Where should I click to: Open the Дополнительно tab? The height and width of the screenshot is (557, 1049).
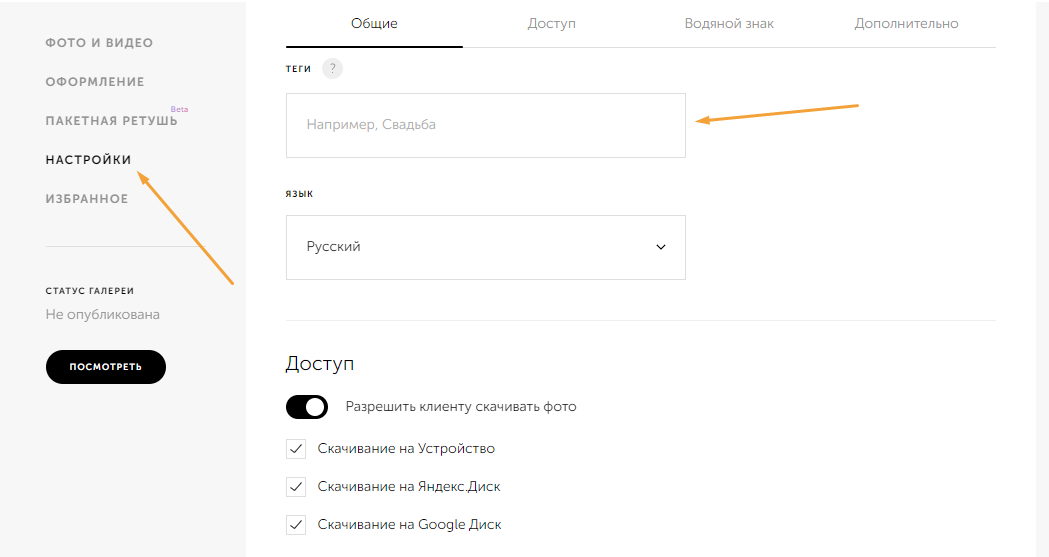[x=907, y=23]
